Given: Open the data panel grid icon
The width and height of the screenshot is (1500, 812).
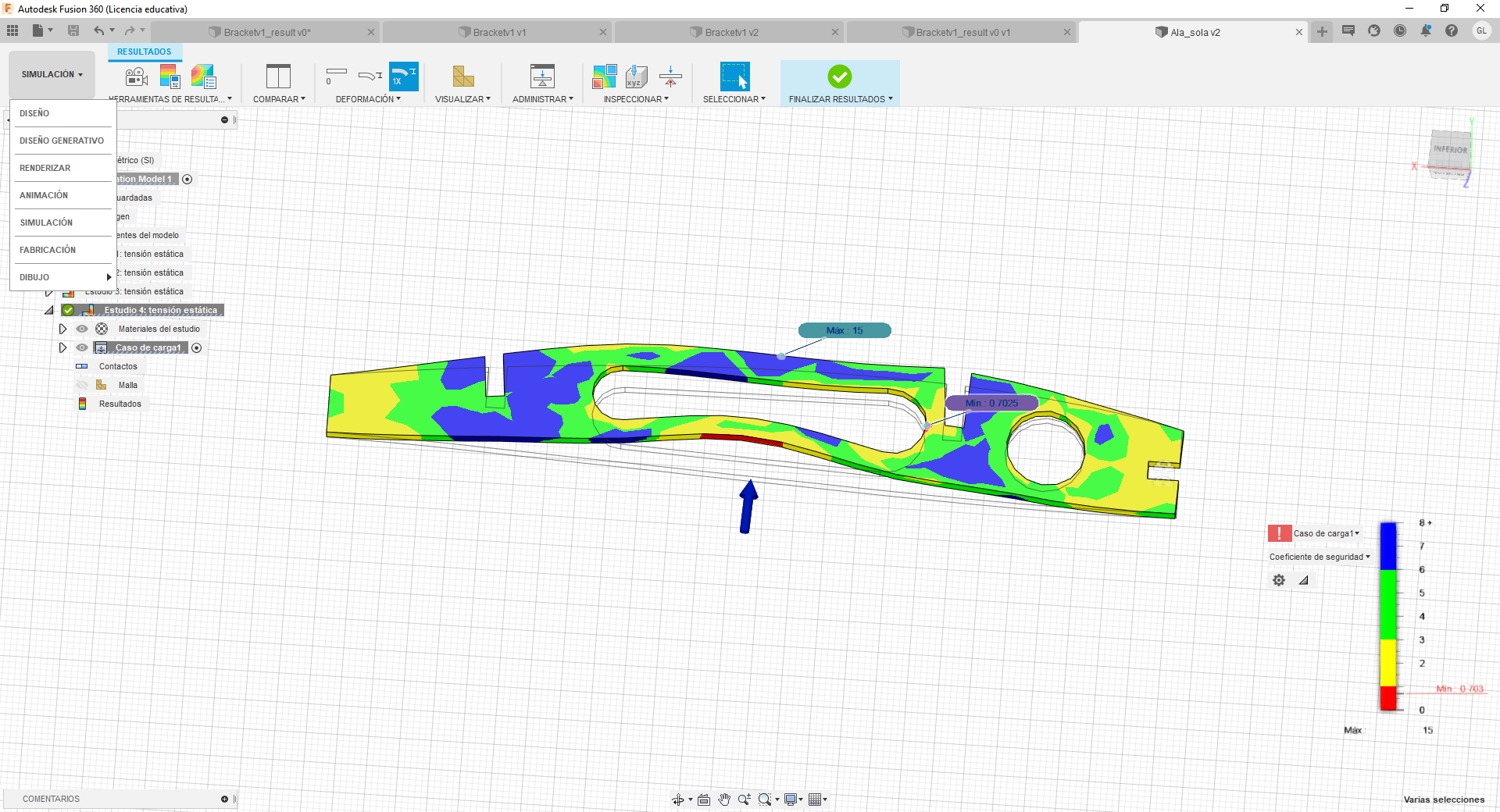Looking at the screenshot, I should coord(12,30).
